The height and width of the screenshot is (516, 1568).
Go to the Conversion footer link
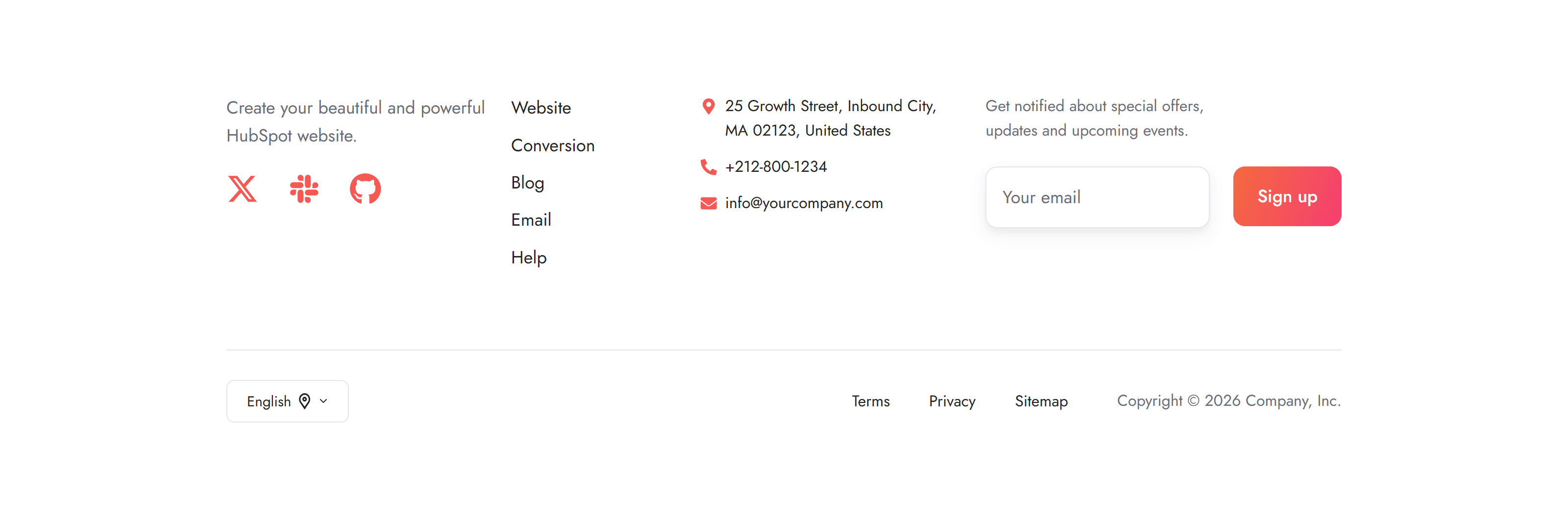pos(552,145)
